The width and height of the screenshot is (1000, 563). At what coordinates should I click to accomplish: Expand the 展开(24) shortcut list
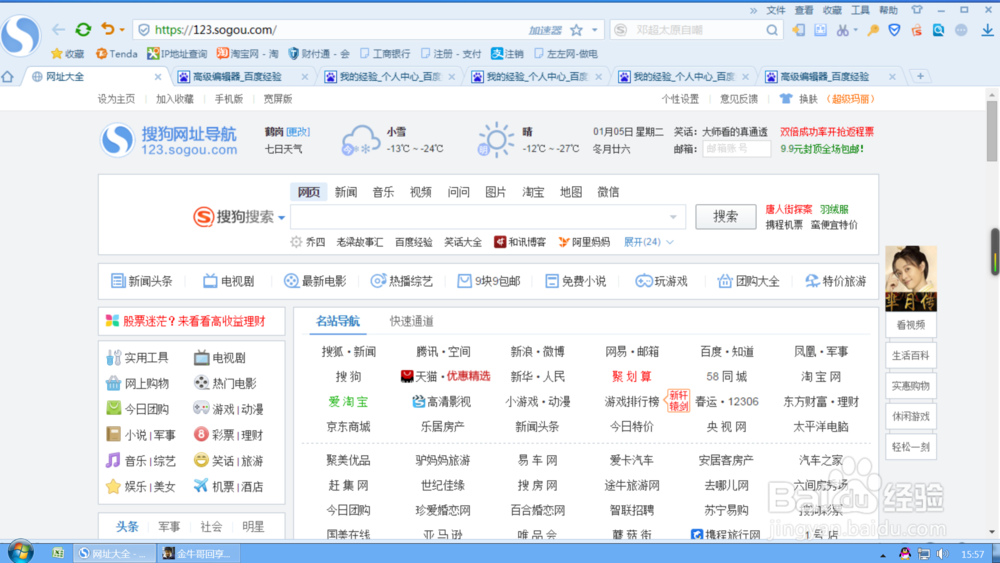point(648,242)
